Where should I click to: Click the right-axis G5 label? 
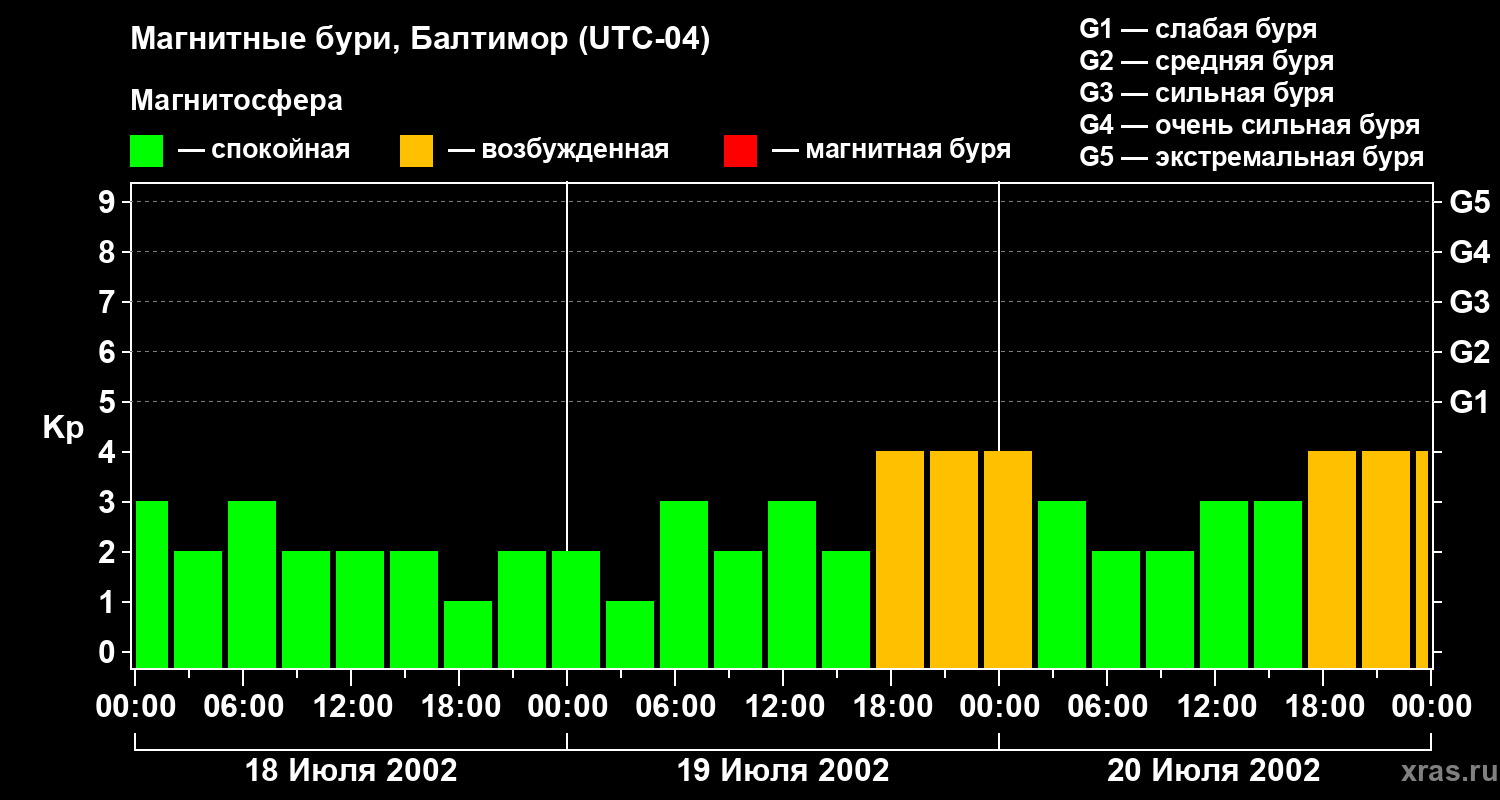[x=1470, y=202]
